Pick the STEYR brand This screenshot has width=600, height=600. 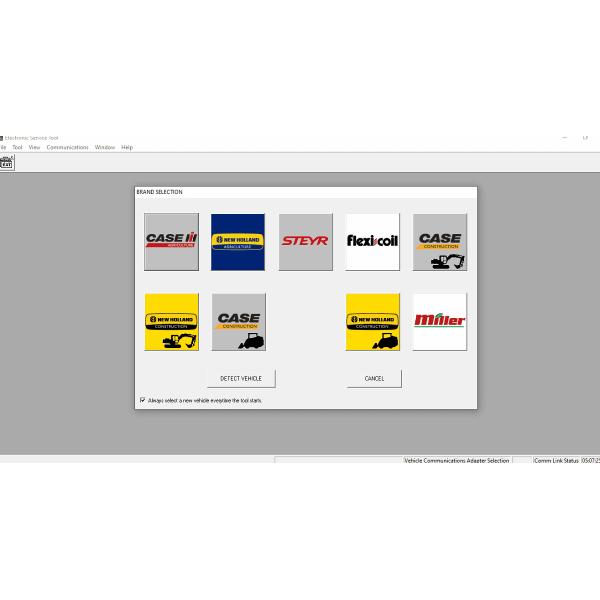point(305,241)
